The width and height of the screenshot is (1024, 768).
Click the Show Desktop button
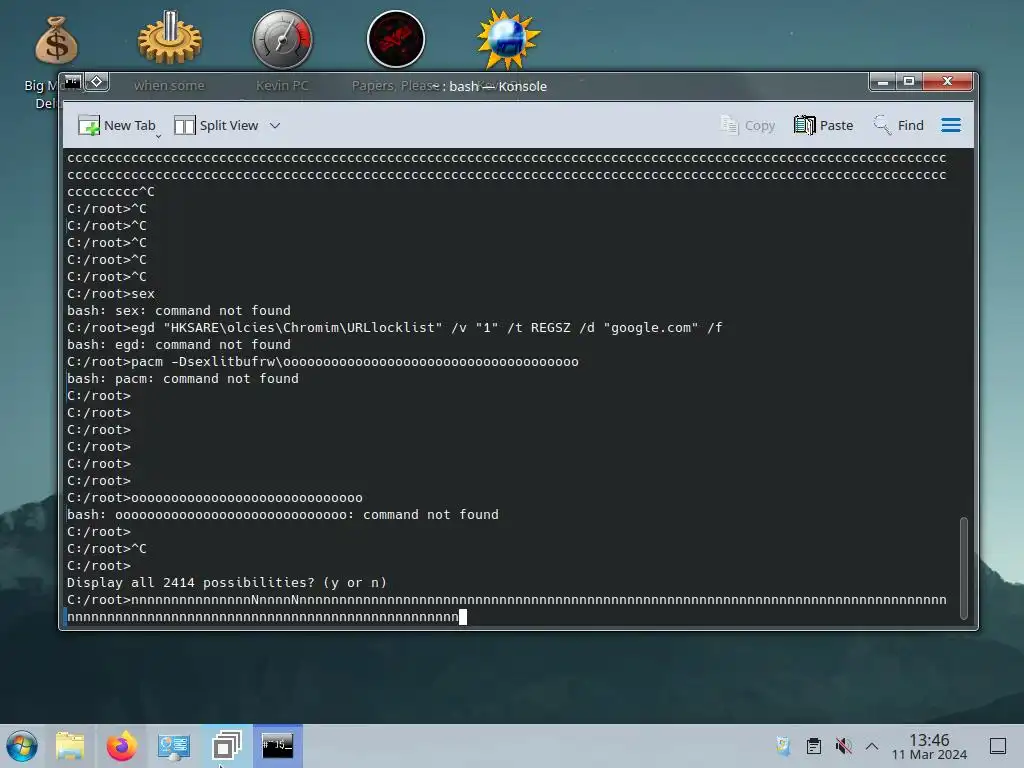pyautogui.click(x=998, y=746)
